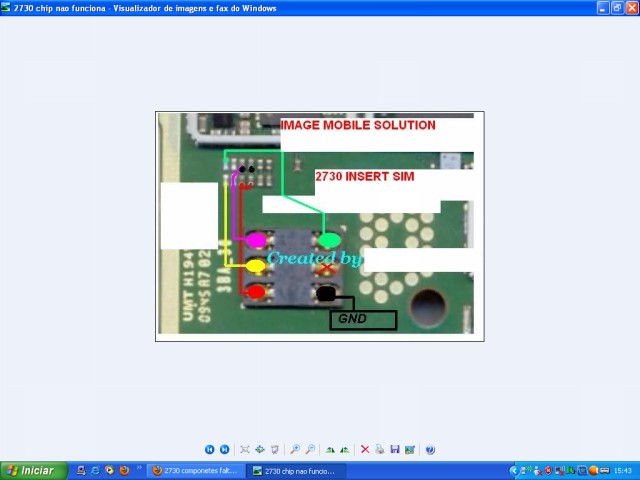Start the slide show
640x480 pixels.
[275, 449]
